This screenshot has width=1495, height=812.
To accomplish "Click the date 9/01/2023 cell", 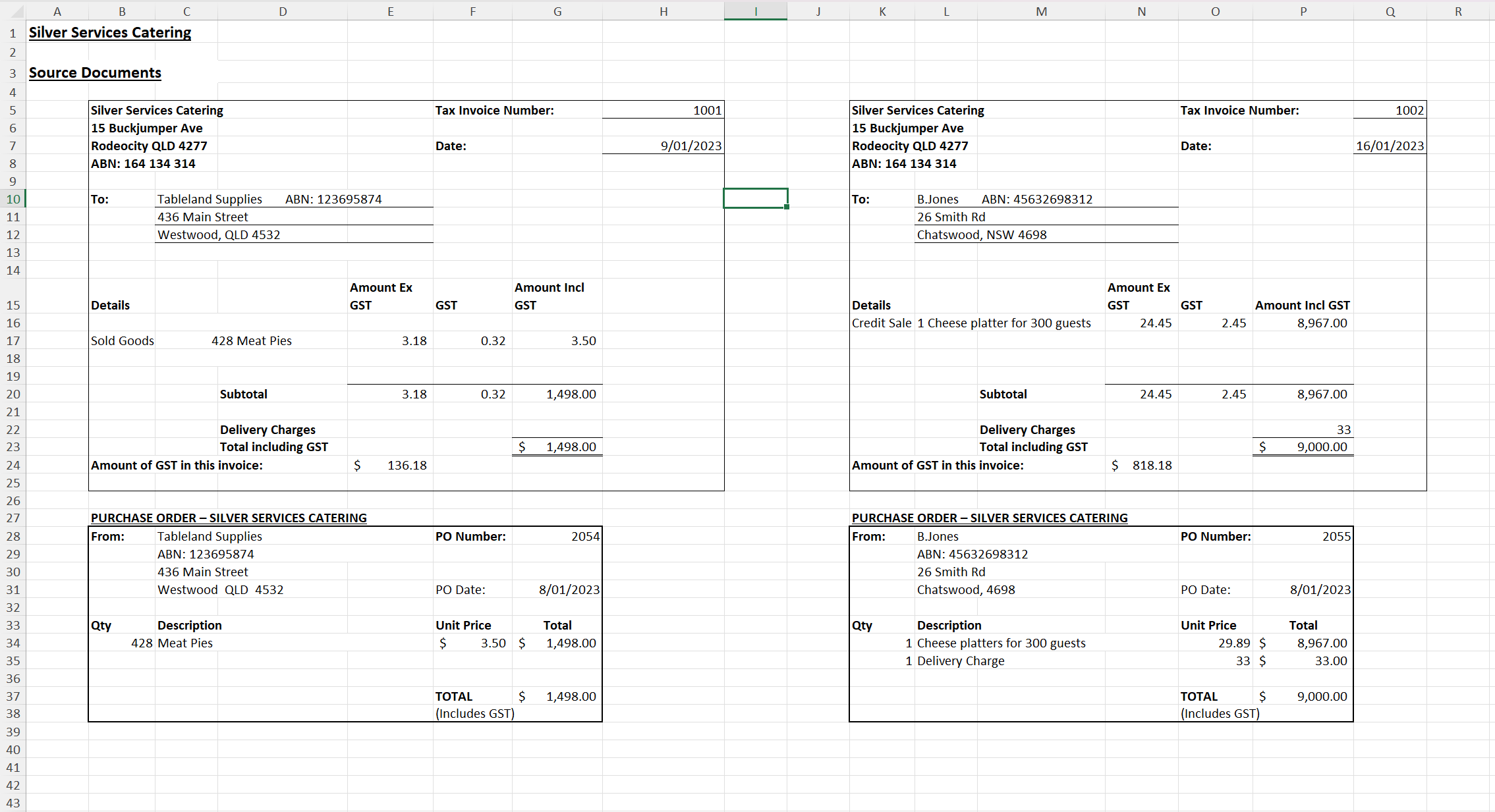I will point(691,146).
